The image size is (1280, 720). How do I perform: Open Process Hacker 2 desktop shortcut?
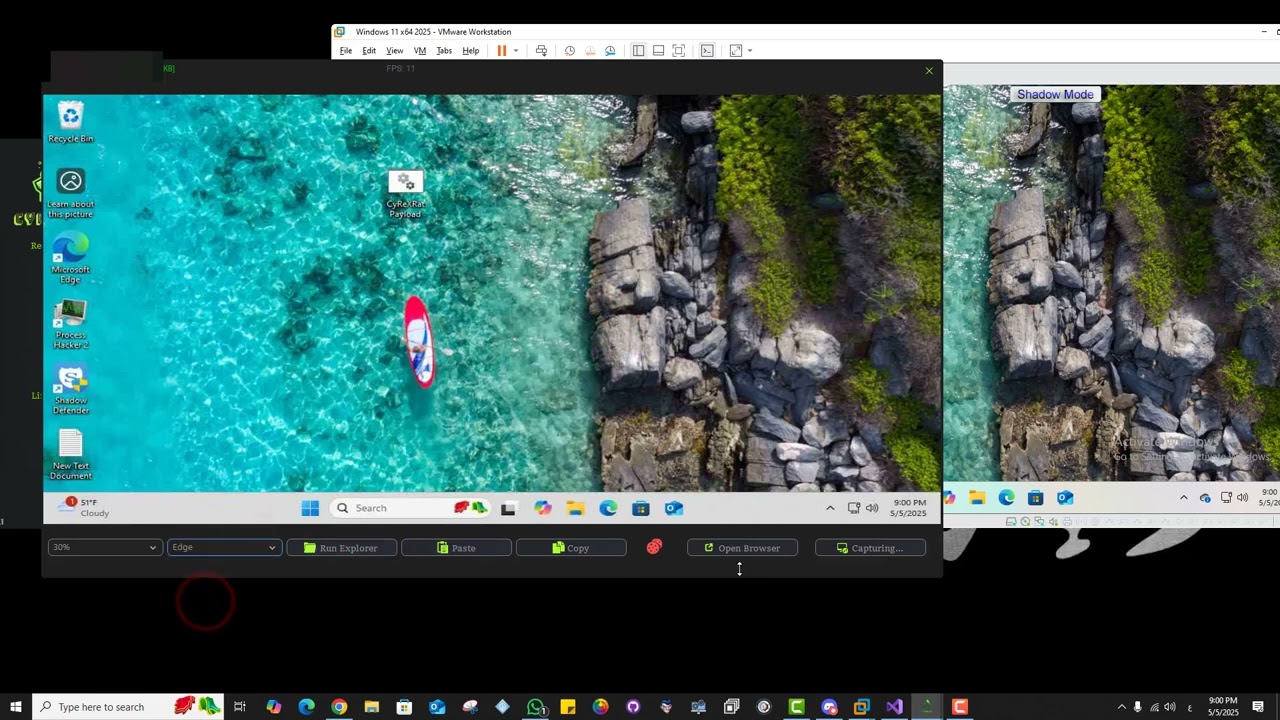[70, 325]
